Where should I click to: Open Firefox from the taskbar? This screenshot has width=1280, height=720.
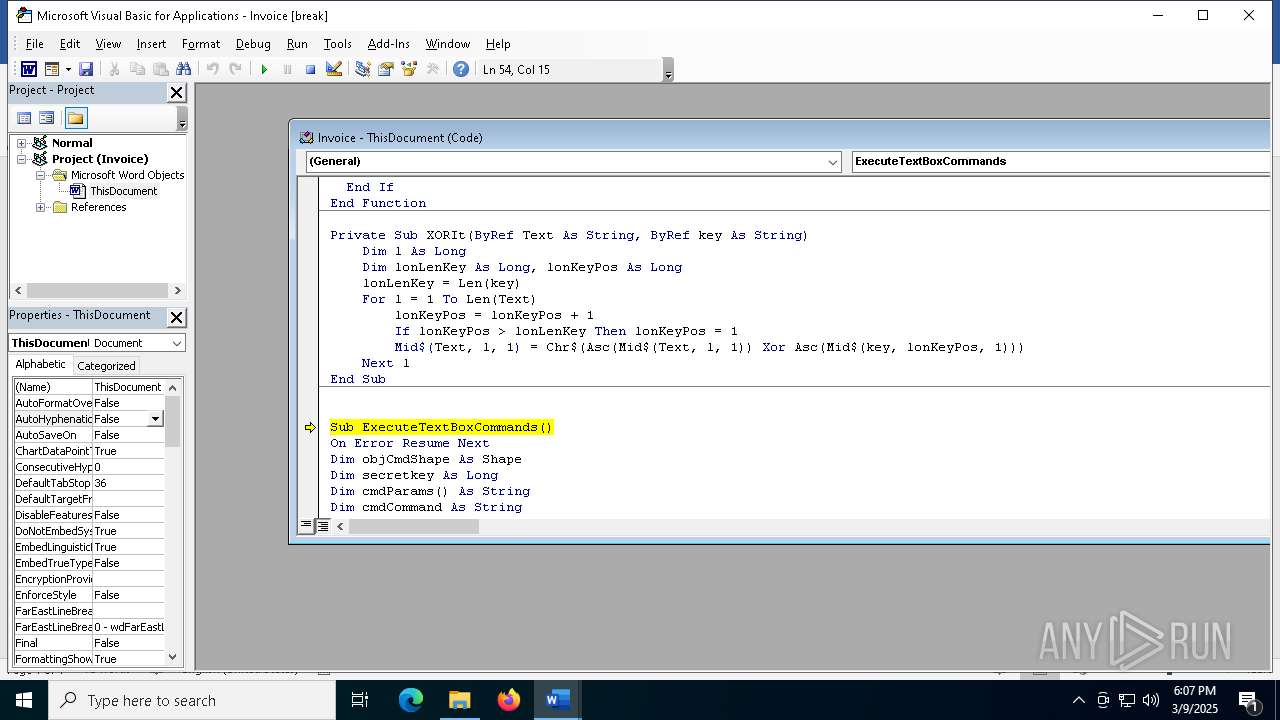tap(509, 700)
